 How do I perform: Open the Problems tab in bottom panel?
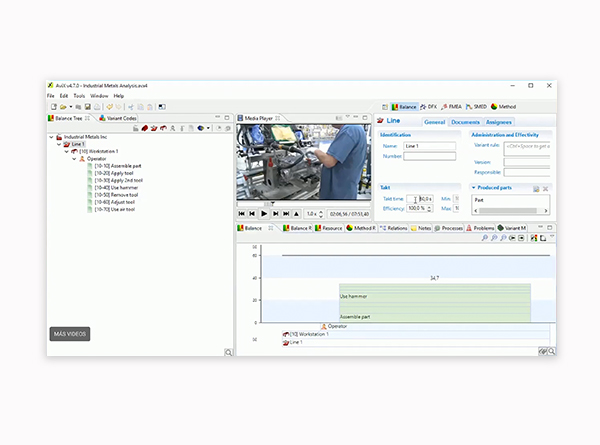coord(484,228)
